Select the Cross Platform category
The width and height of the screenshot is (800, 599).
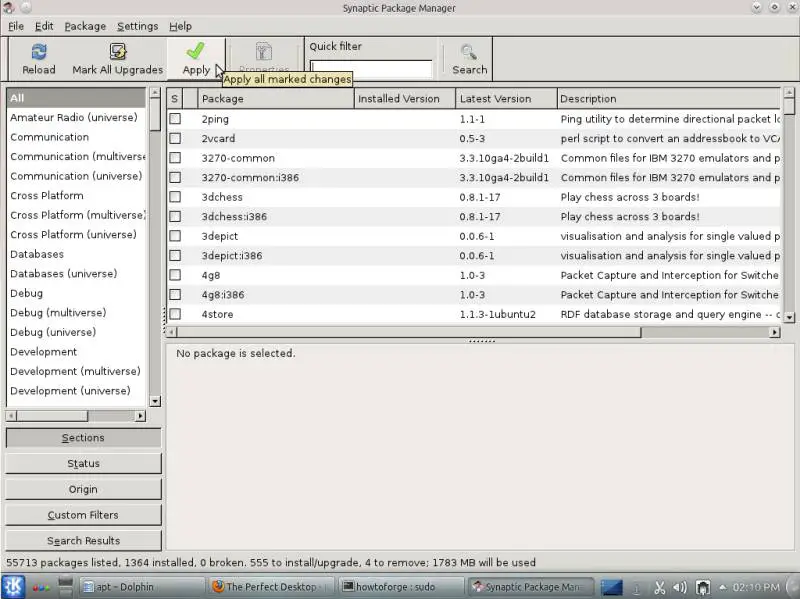point(76,195)
